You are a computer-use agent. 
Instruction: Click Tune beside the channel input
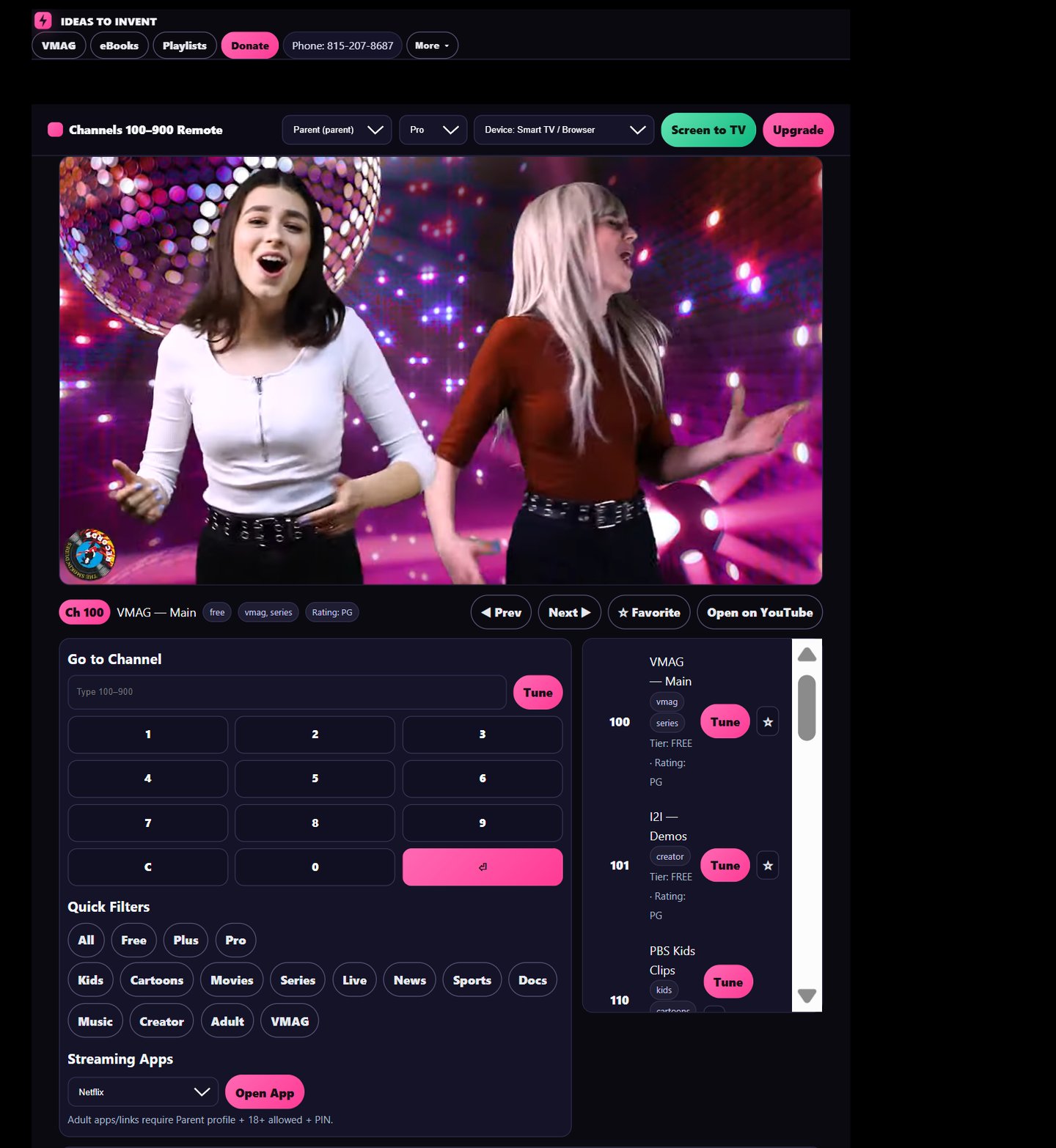[x=538, y=692]
